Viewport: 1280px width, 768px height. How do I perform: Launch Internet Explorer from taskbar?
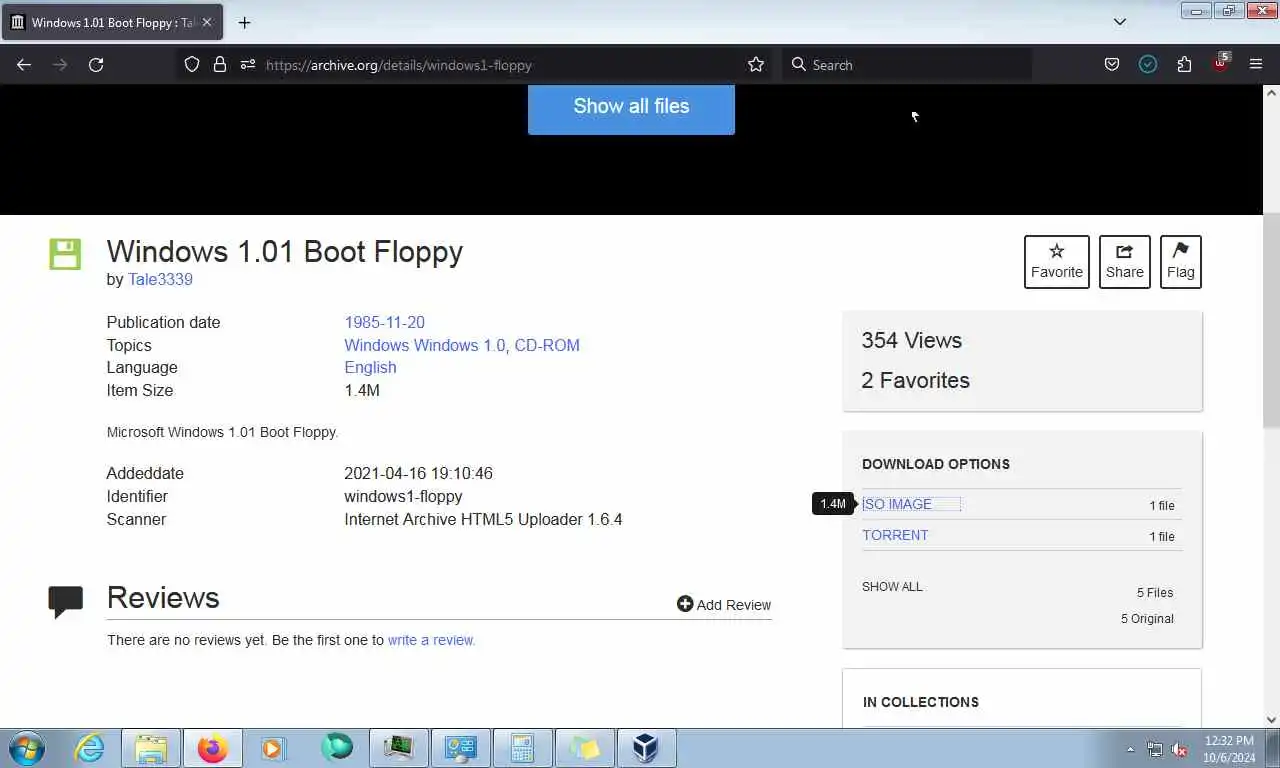[90, 748]
